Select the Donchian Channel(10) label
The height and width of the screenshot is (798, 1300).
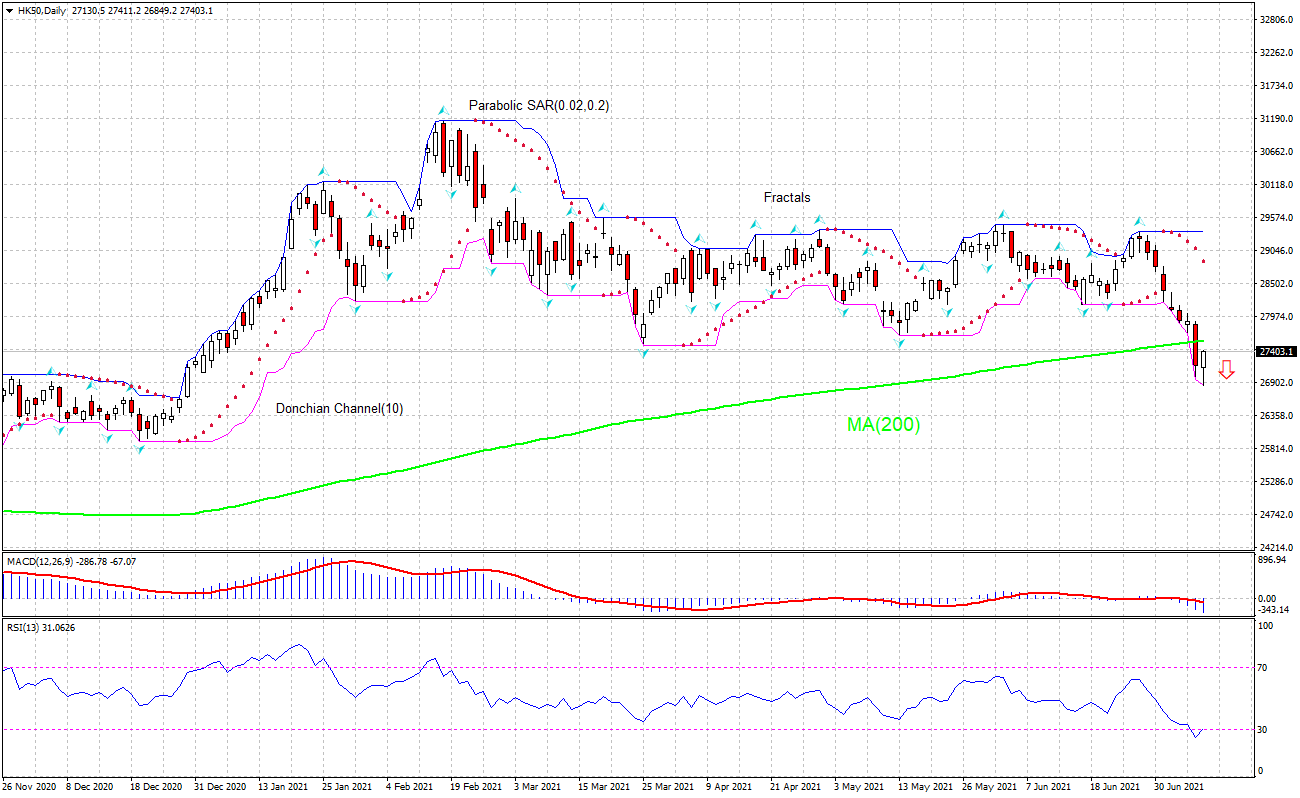[x=340, y=408]
